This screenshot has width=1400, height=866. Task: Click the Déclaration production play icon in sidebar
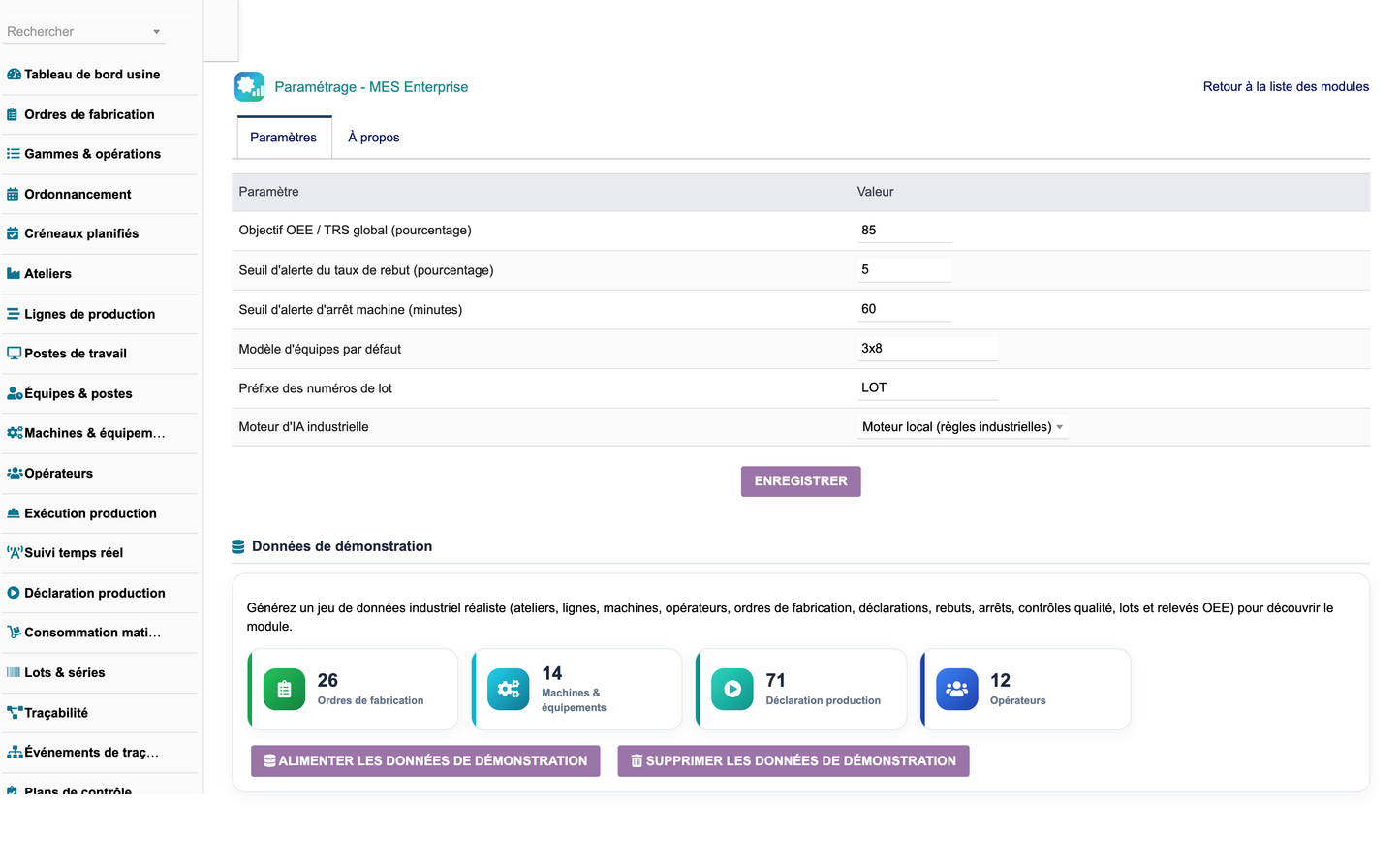click(x=14, y=593)
